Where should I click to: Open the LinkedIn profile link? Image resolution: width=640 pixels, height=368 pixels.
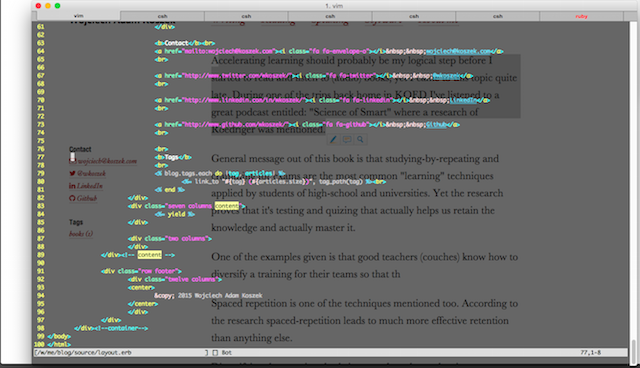tap(90, 186)
